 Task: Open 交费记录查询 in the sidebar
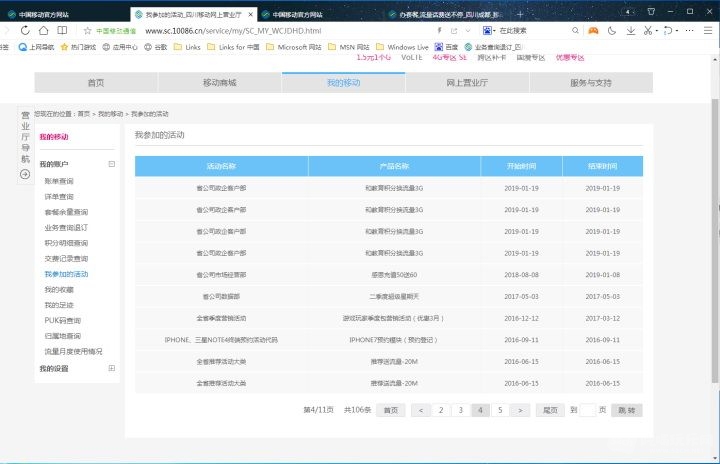pyautogui.click(x=66, y=258)
